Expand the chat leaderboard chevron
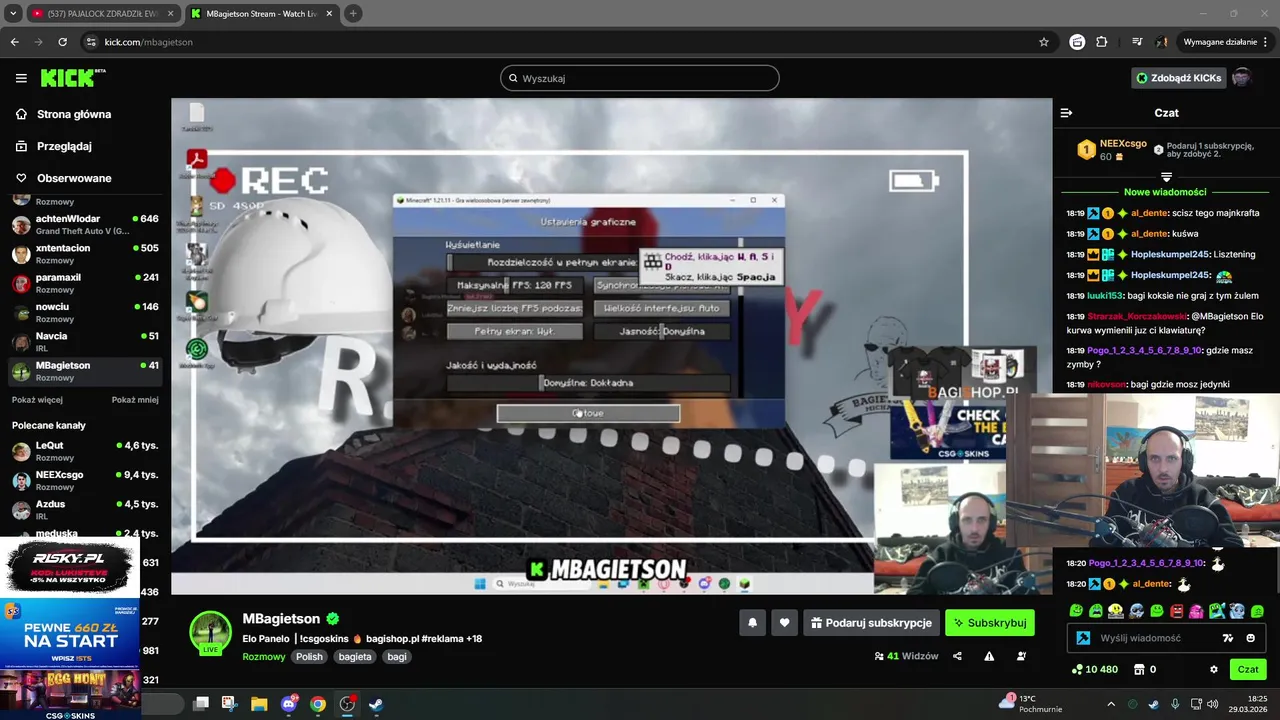 (1166, 177)
